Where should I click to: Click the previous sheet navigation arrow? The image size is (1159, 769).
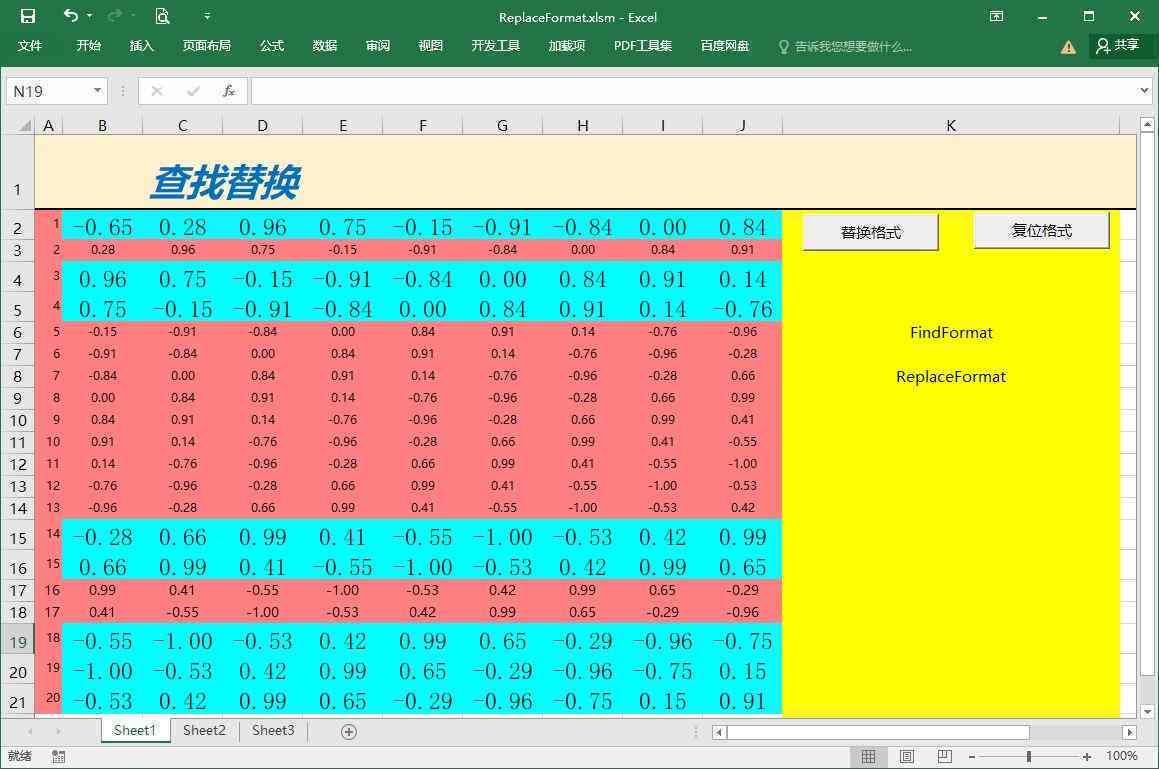click(x=30, y=731)
